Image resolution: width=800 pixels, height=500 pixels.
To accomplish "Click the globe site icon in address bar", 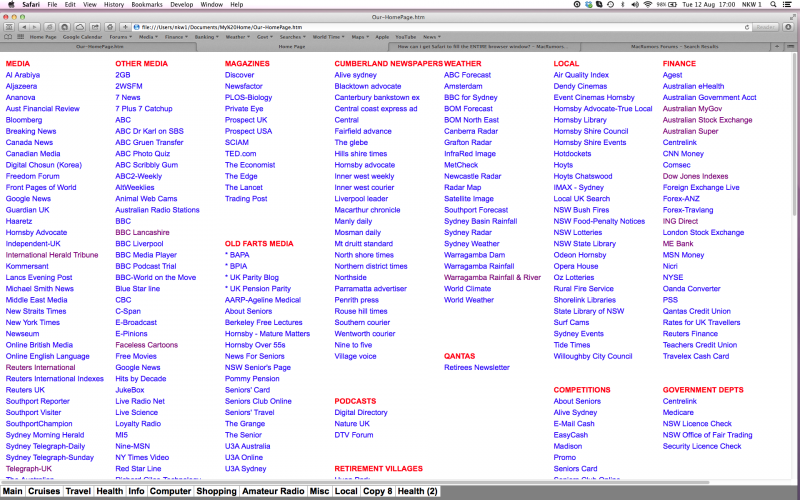I will (x=137, y=27).
